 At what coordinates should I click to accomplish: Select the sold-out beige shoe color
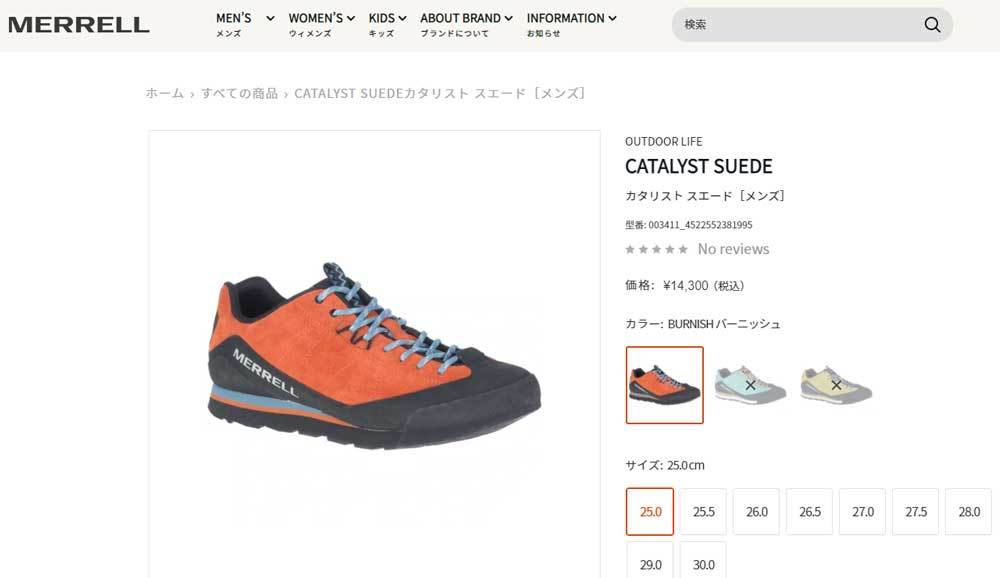836,385
